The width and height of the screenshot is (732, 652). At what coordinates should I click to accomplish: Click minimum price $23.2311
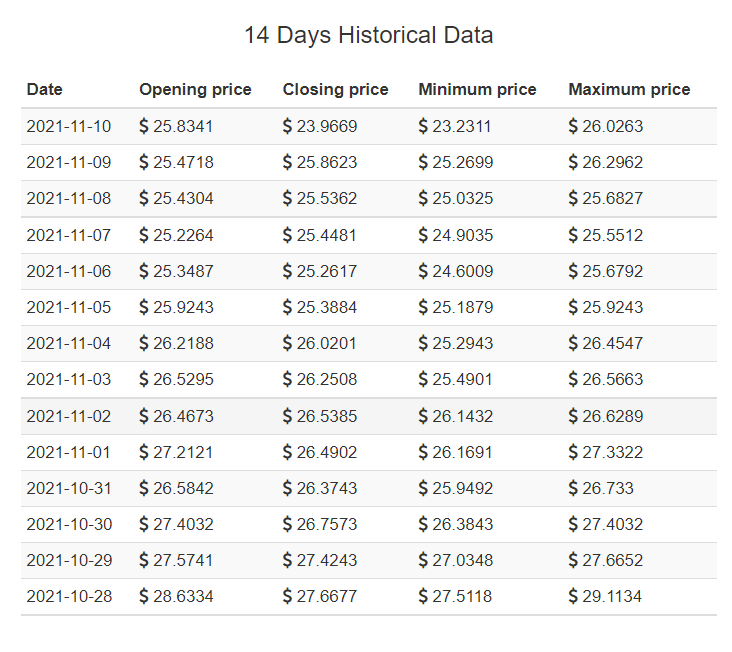click(x=456, y=127)
